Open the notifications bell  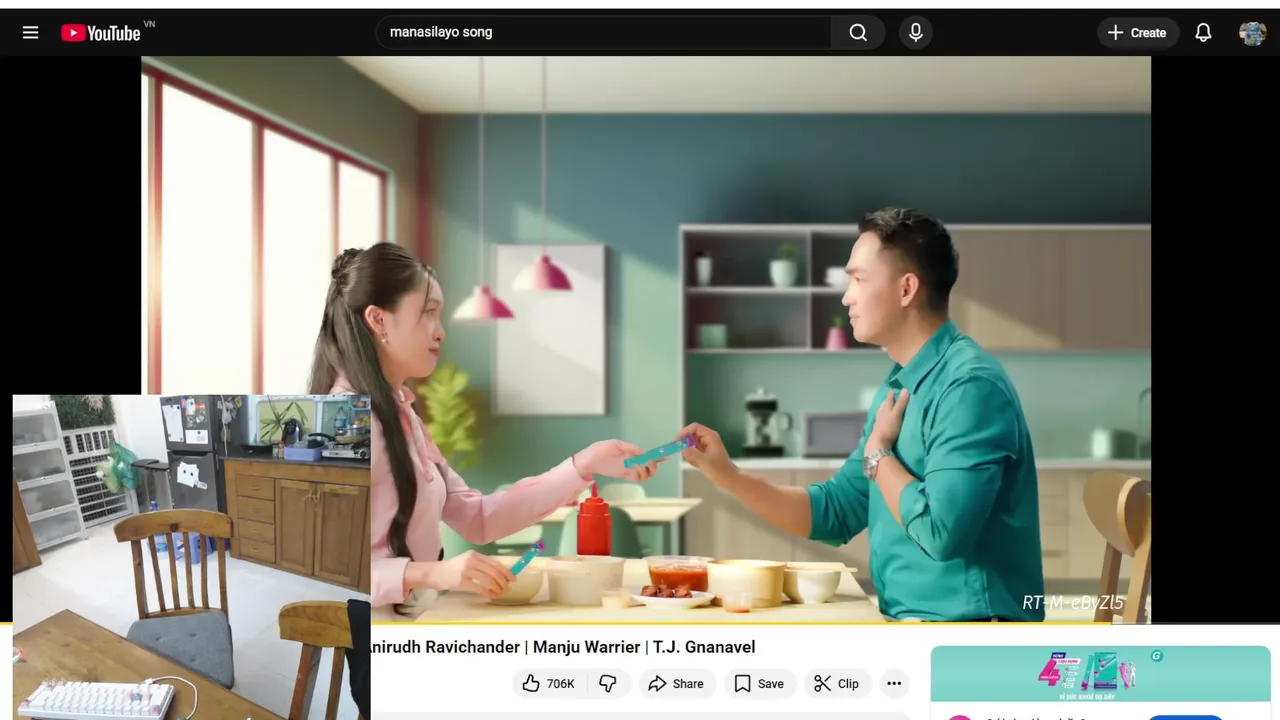pyautogui.click(x=1203, y=33)
